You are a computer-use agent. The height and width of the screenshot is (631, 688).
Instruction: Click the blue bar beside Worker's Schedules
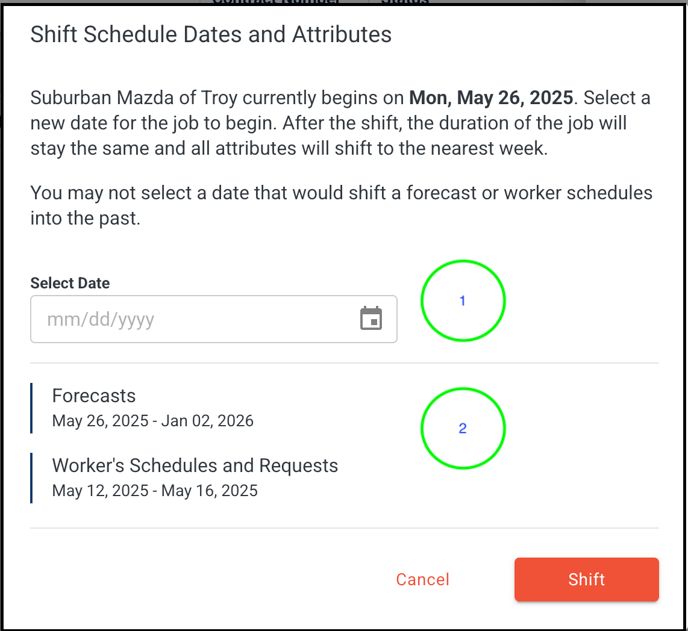click(x=31, y=478)
